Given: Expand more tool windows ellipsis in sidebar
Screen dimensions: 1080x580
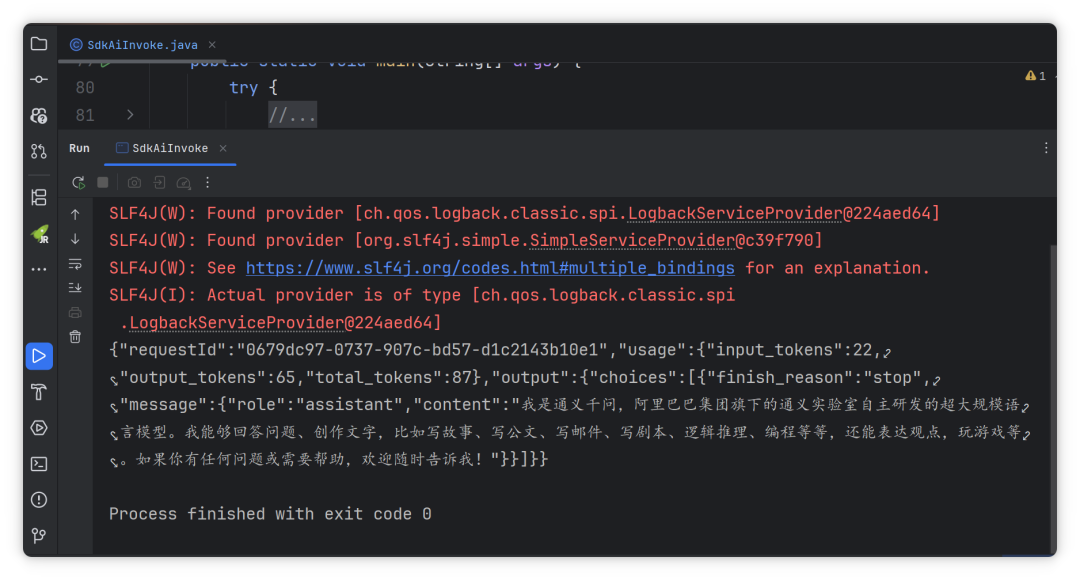Looking at the screenshot, I should point(39,269).
